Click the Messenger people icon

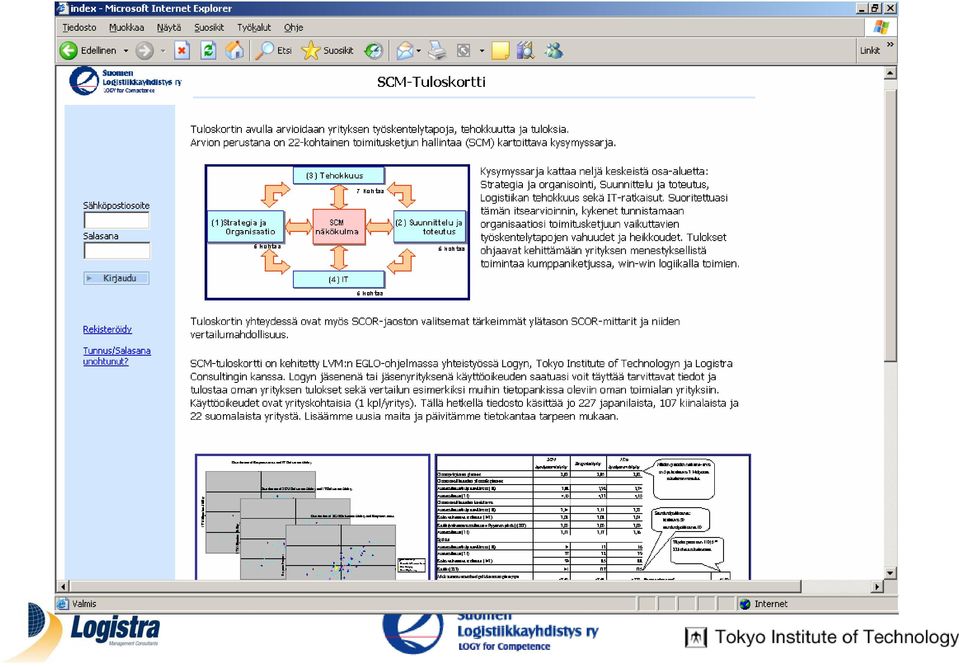click(554, 51)
